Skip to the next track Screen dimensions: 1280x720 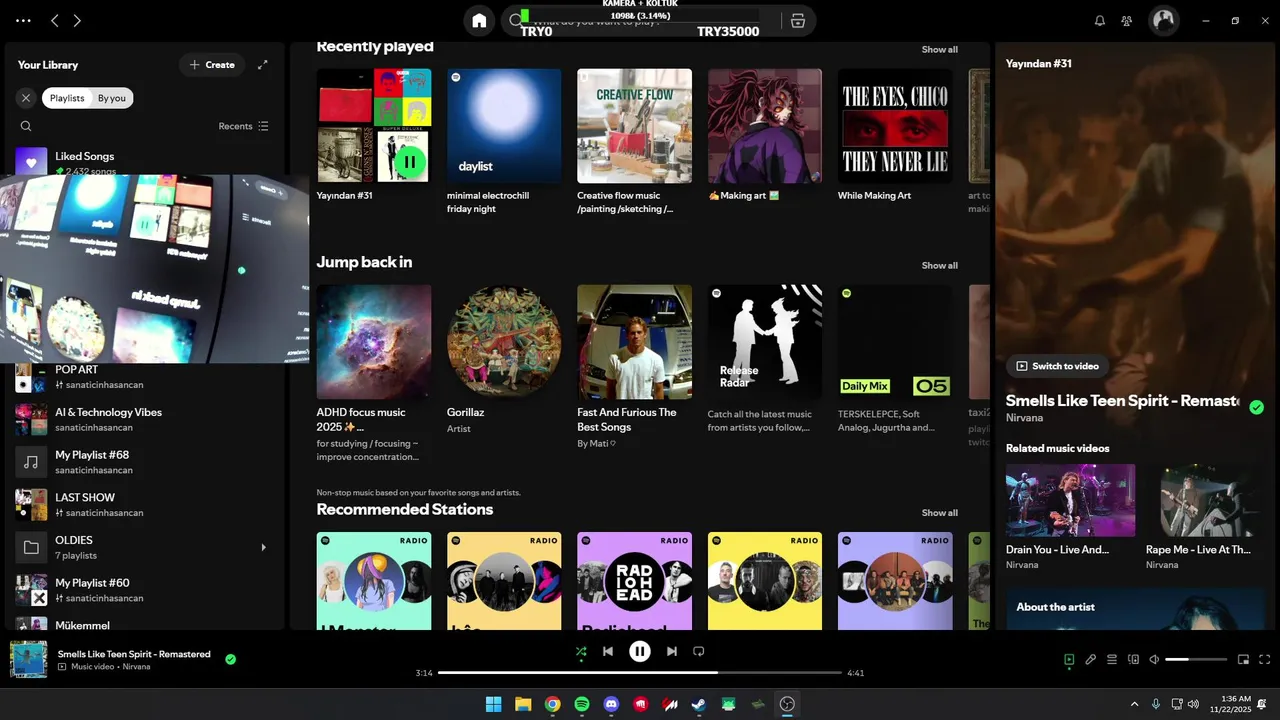672,651
